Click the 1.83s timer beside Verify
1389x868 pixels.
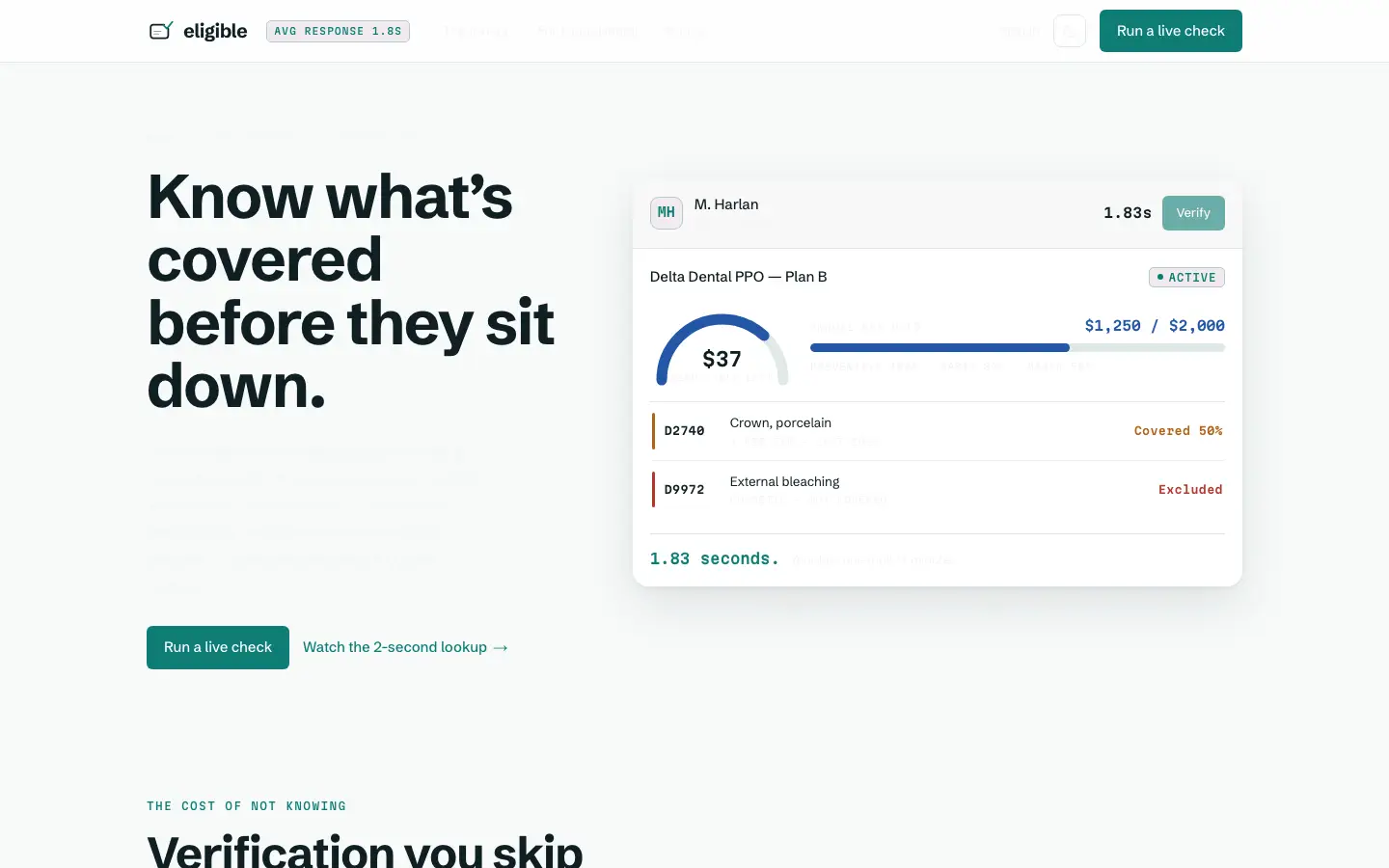1128,213
